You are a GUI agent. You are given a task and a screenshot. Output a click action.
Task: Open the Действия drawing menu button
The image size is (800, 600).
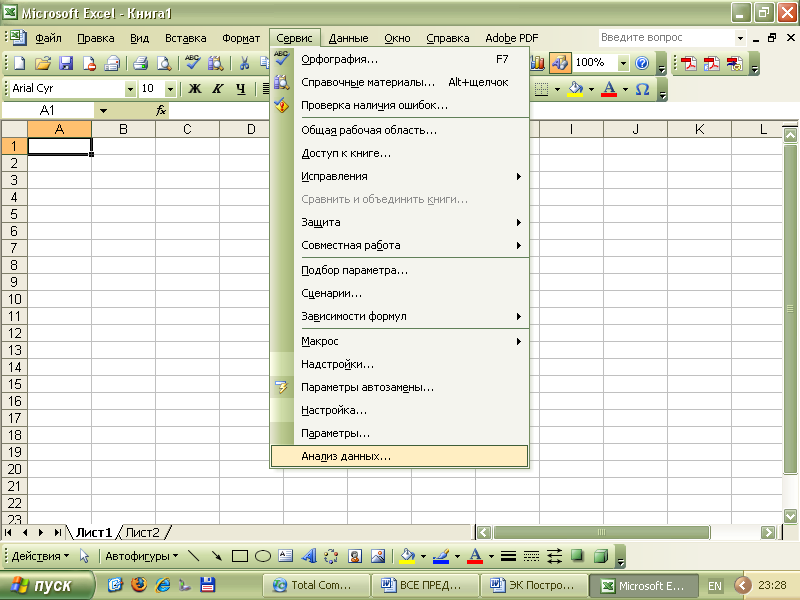click(x=40, y=556)
